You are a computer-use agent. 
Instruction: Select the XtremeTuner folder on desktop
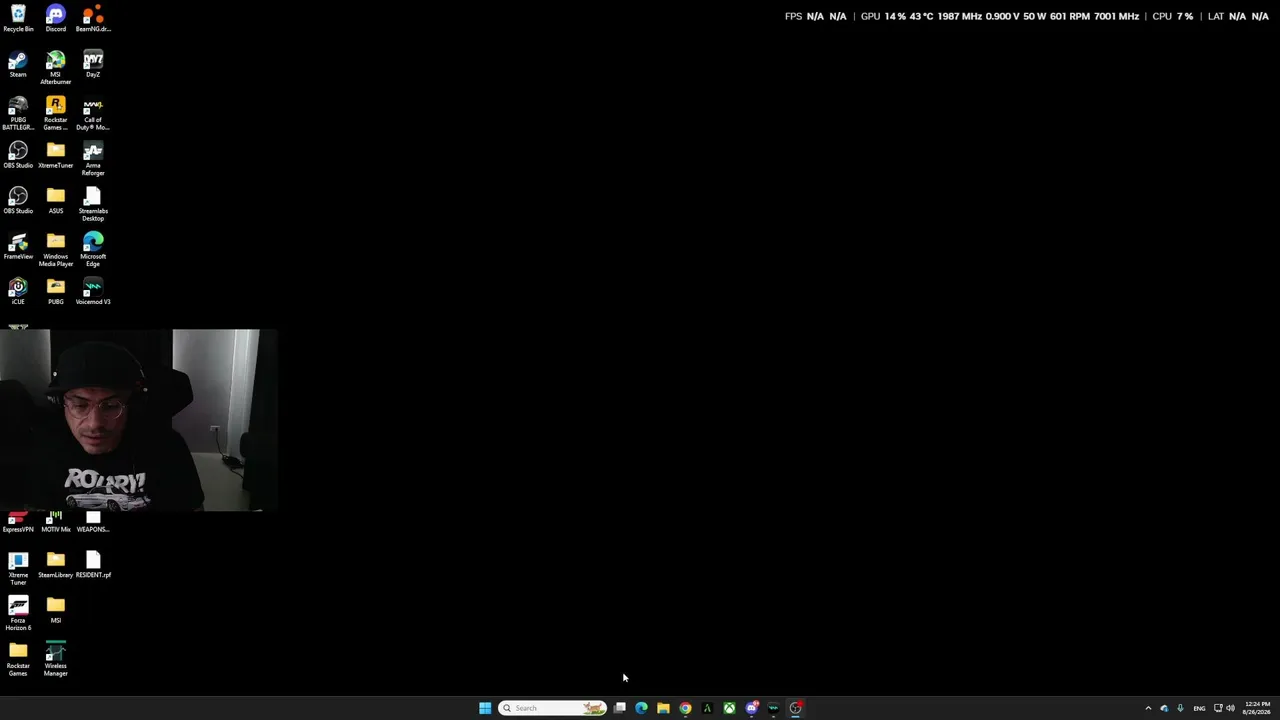coord(56,155)
